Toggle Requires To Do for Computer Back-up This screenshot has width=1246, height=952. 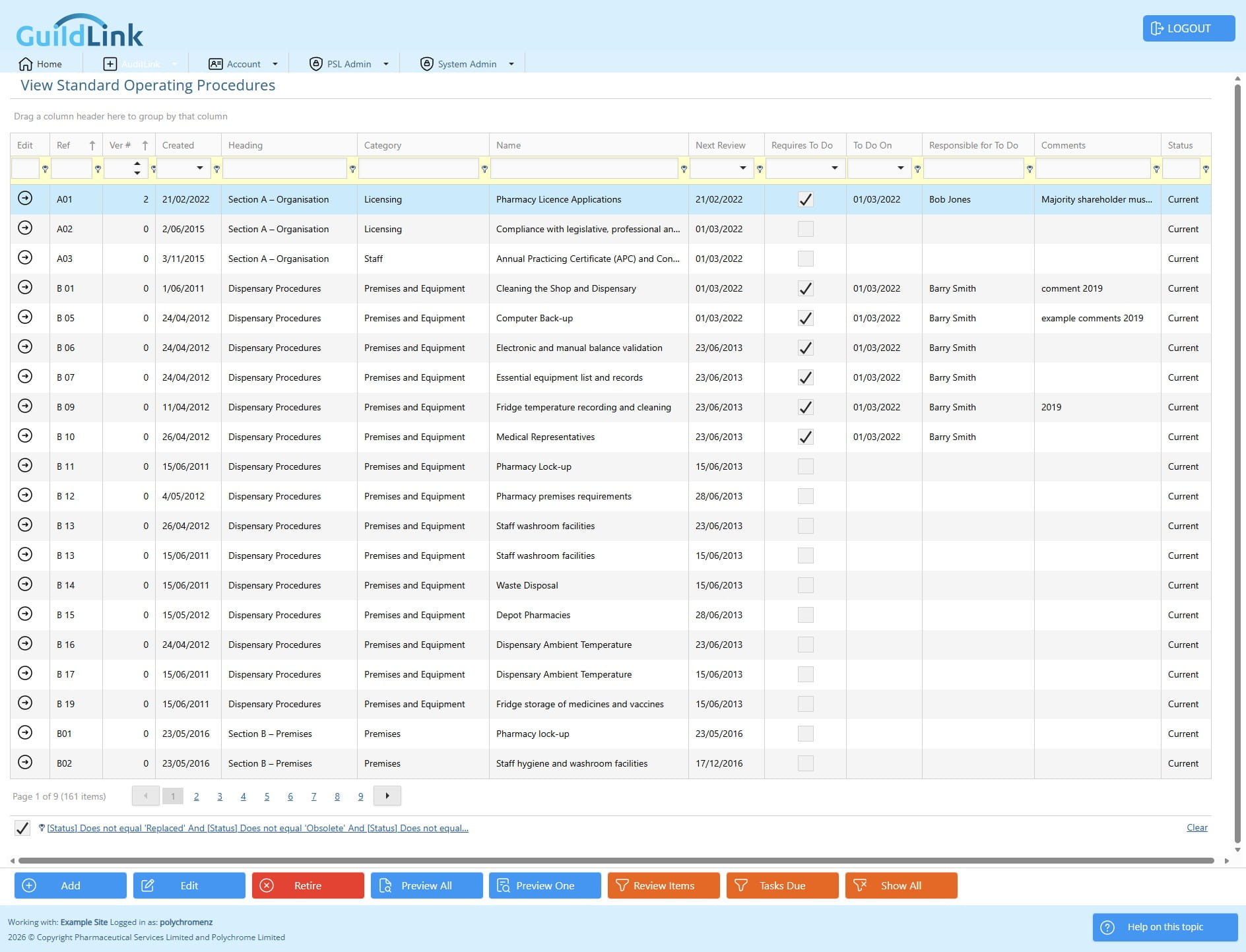coord(805,318)
